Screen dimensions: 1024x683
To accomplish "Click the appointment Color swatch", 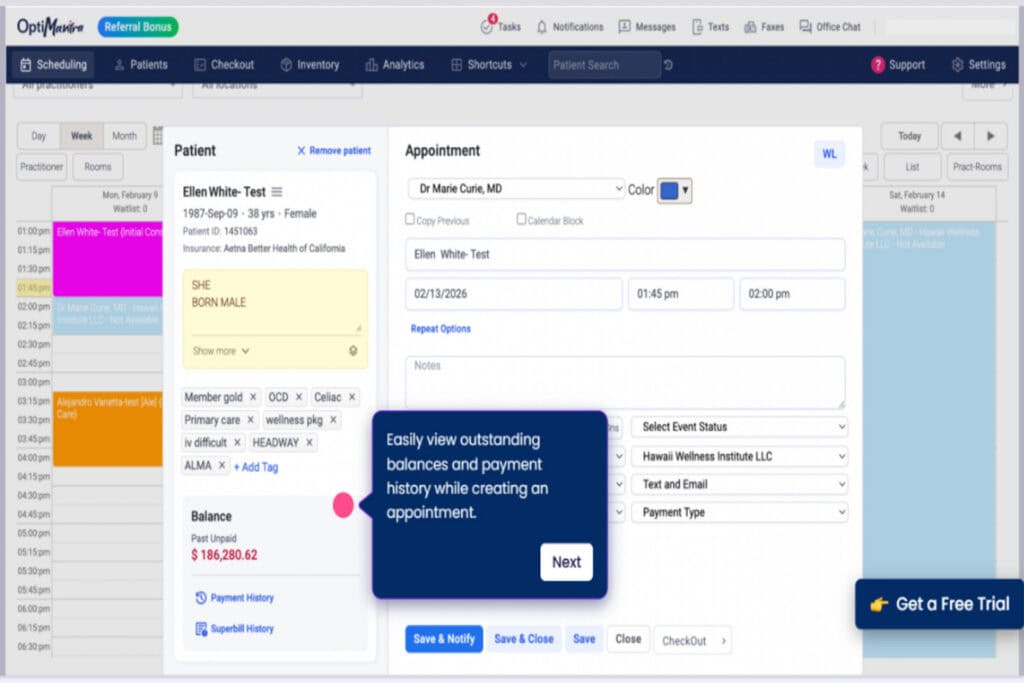I will [669, 190].
